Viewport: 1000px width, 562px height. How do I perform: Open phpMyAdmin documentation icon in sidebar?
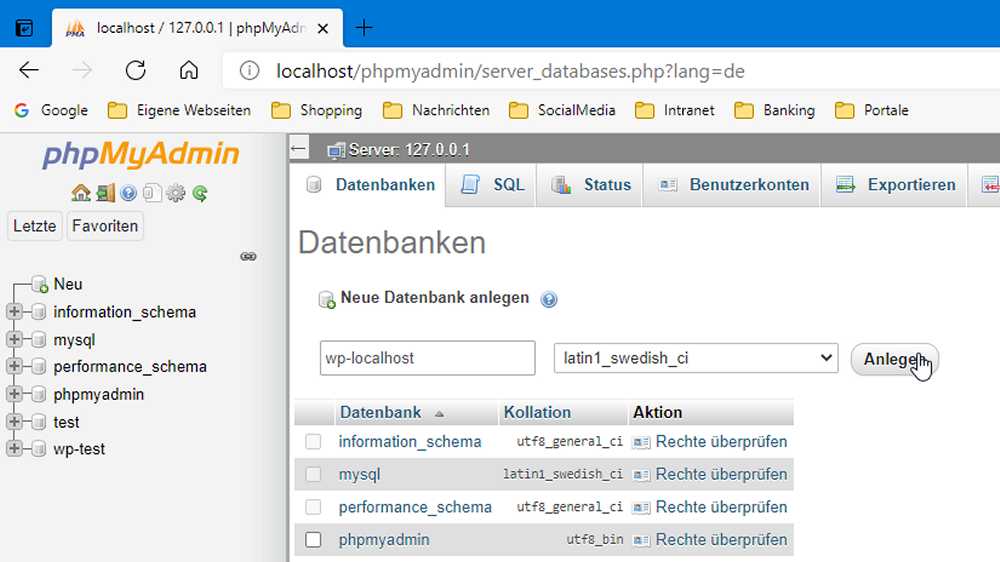tap(128, 193)
